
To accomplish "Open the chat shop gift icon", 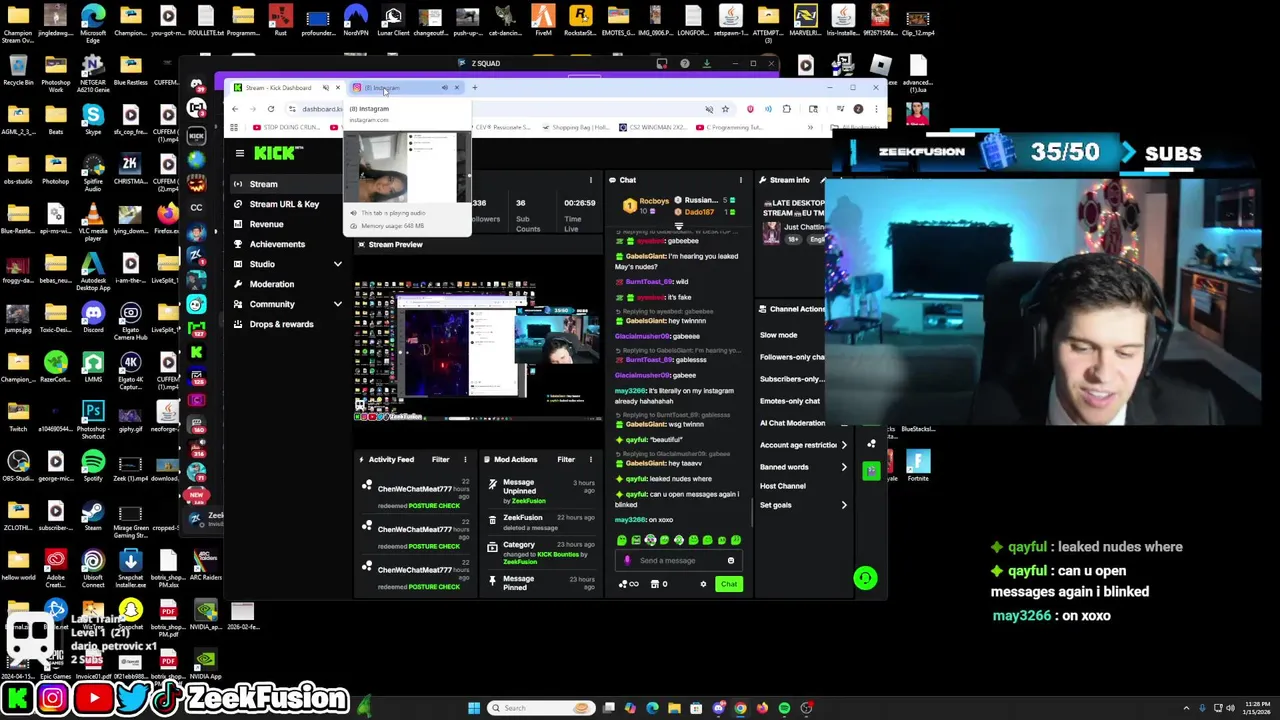I will click(x=657, y=584).
